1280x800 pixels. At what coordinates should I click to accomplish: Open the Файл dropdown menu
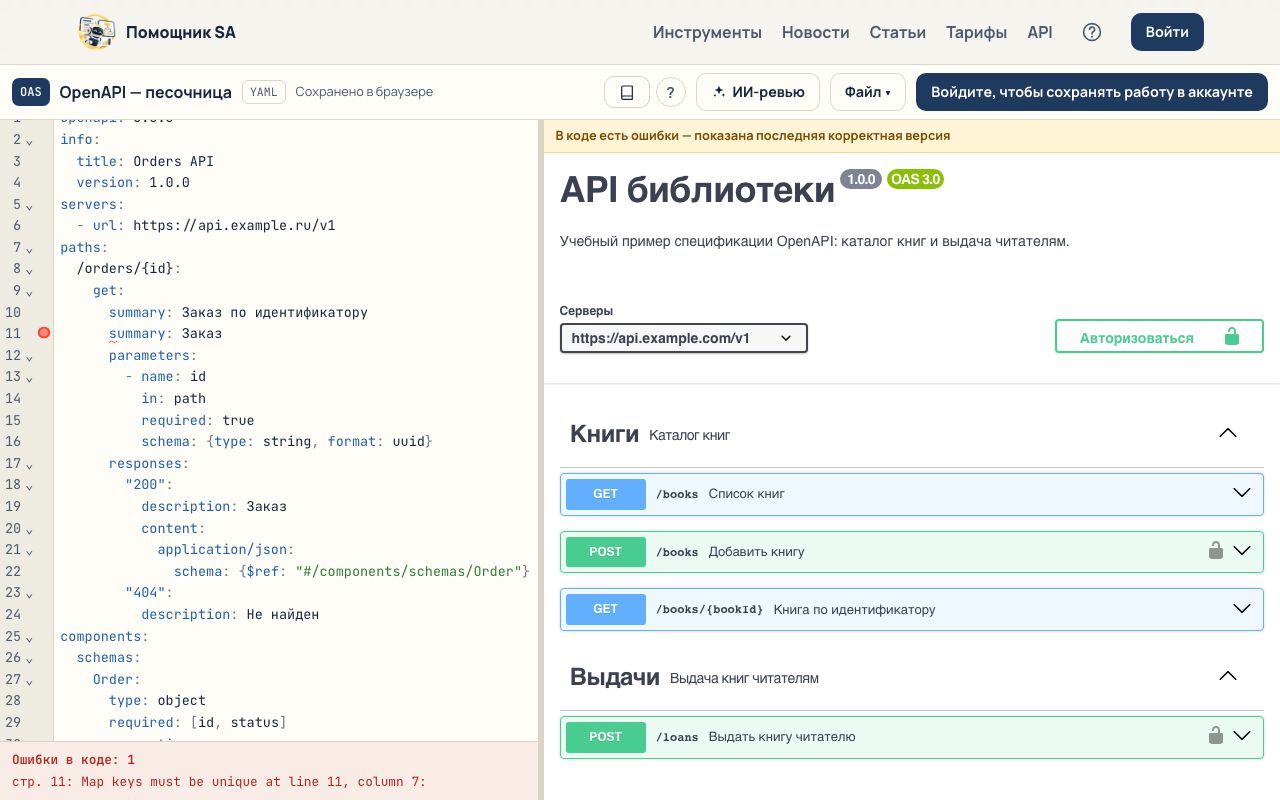point(868,92)
